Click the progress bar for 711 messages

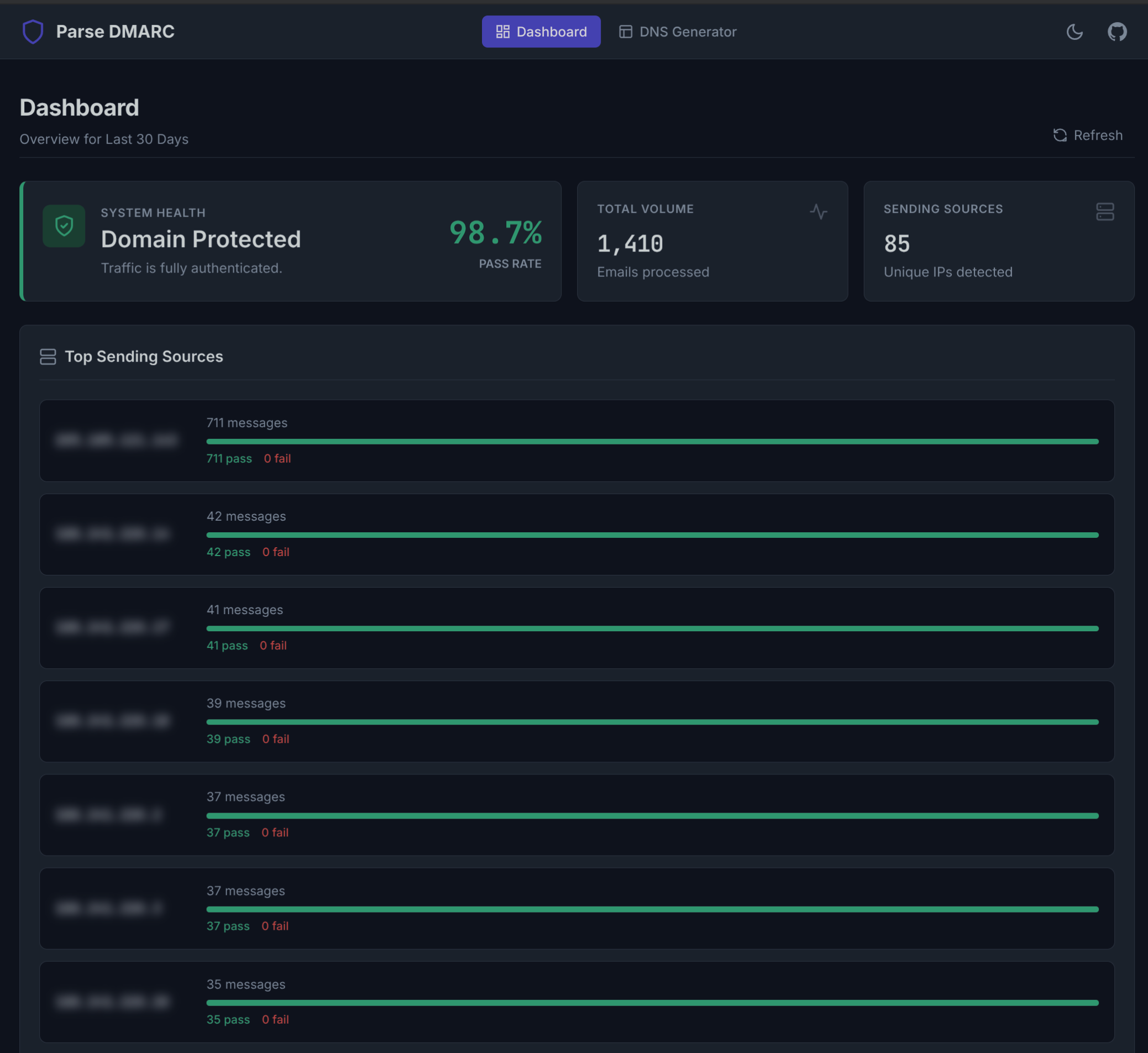(652, 442)
